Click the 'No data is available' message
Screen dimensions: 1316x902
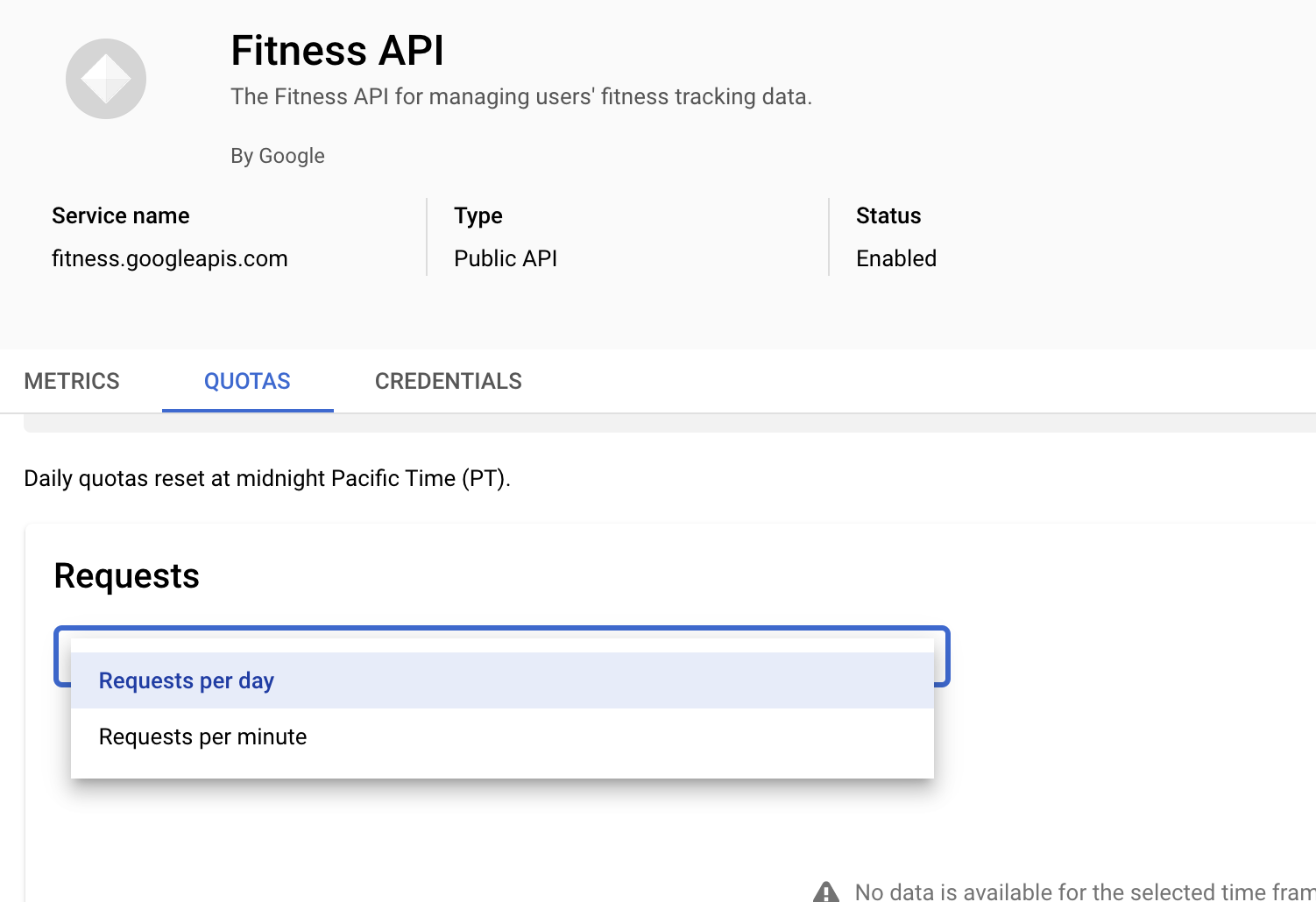[1085, 891]
